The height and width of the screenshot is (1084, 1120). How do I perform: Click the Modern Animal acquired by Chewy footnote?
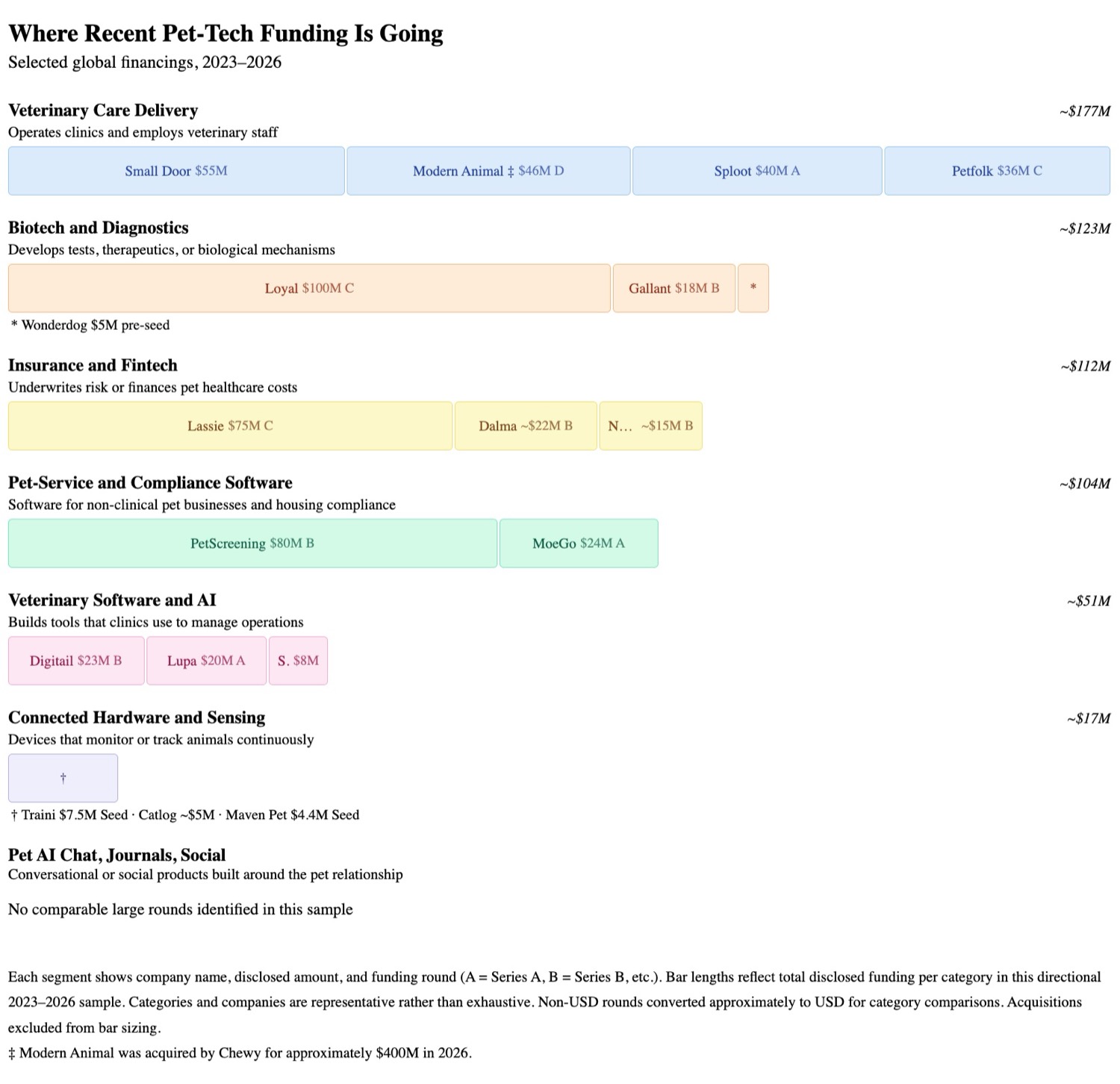tap(240, 1053)
